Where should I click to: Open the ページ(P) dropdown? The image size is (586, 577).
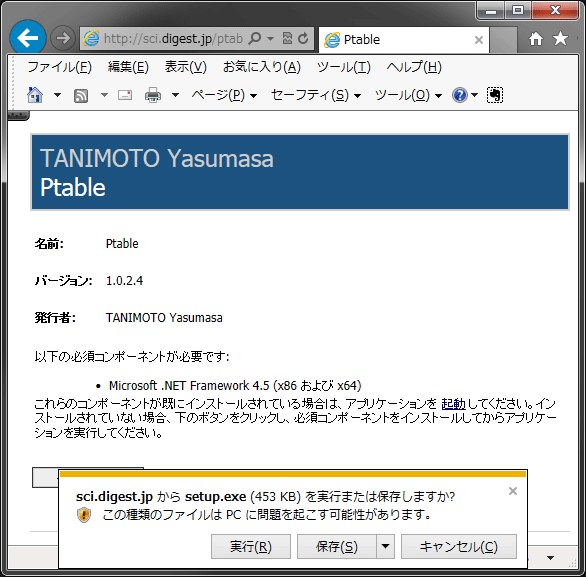click(224, 95)
